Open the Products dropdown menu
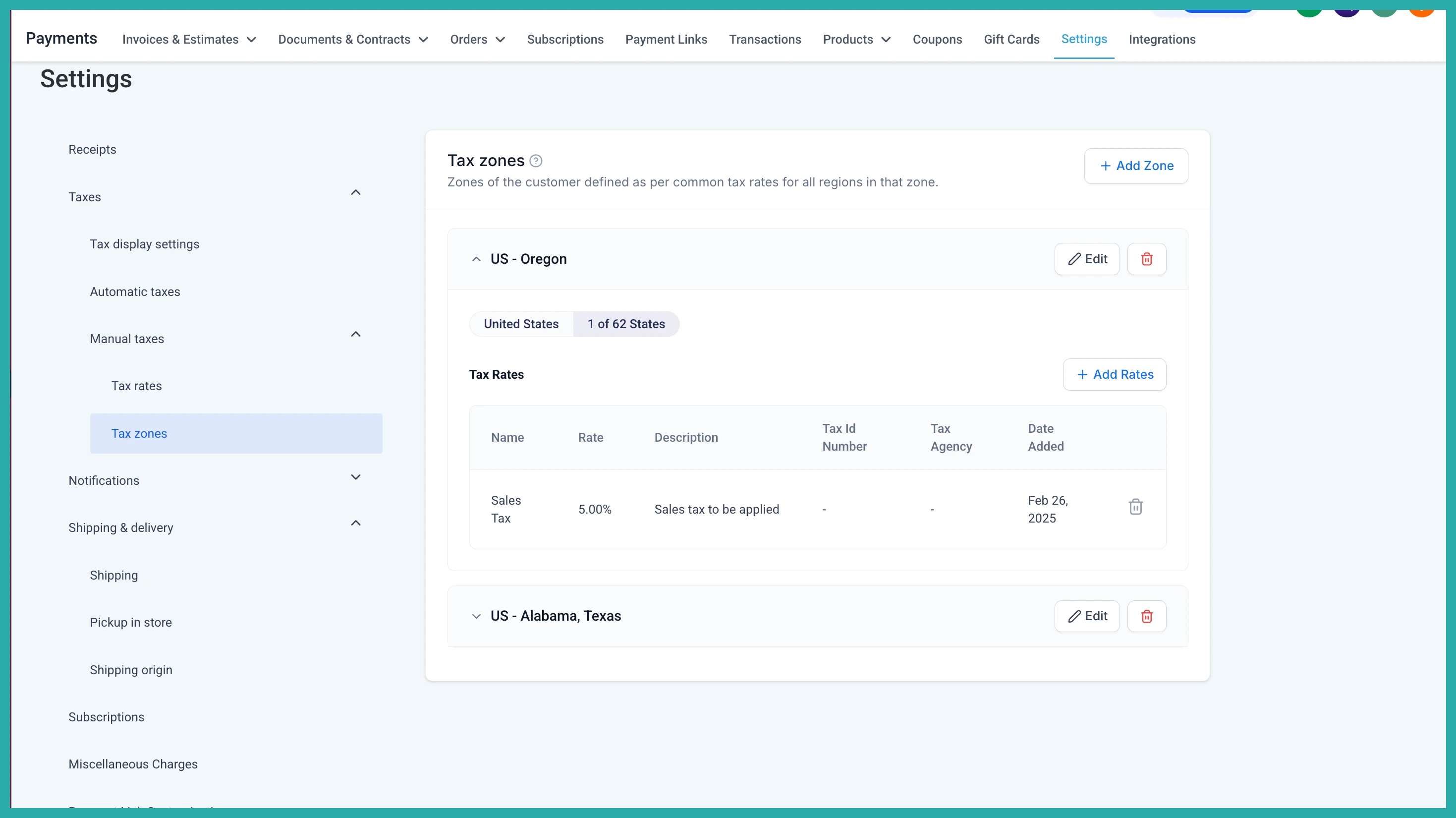The image size is (1456, 818). point(857,40)
